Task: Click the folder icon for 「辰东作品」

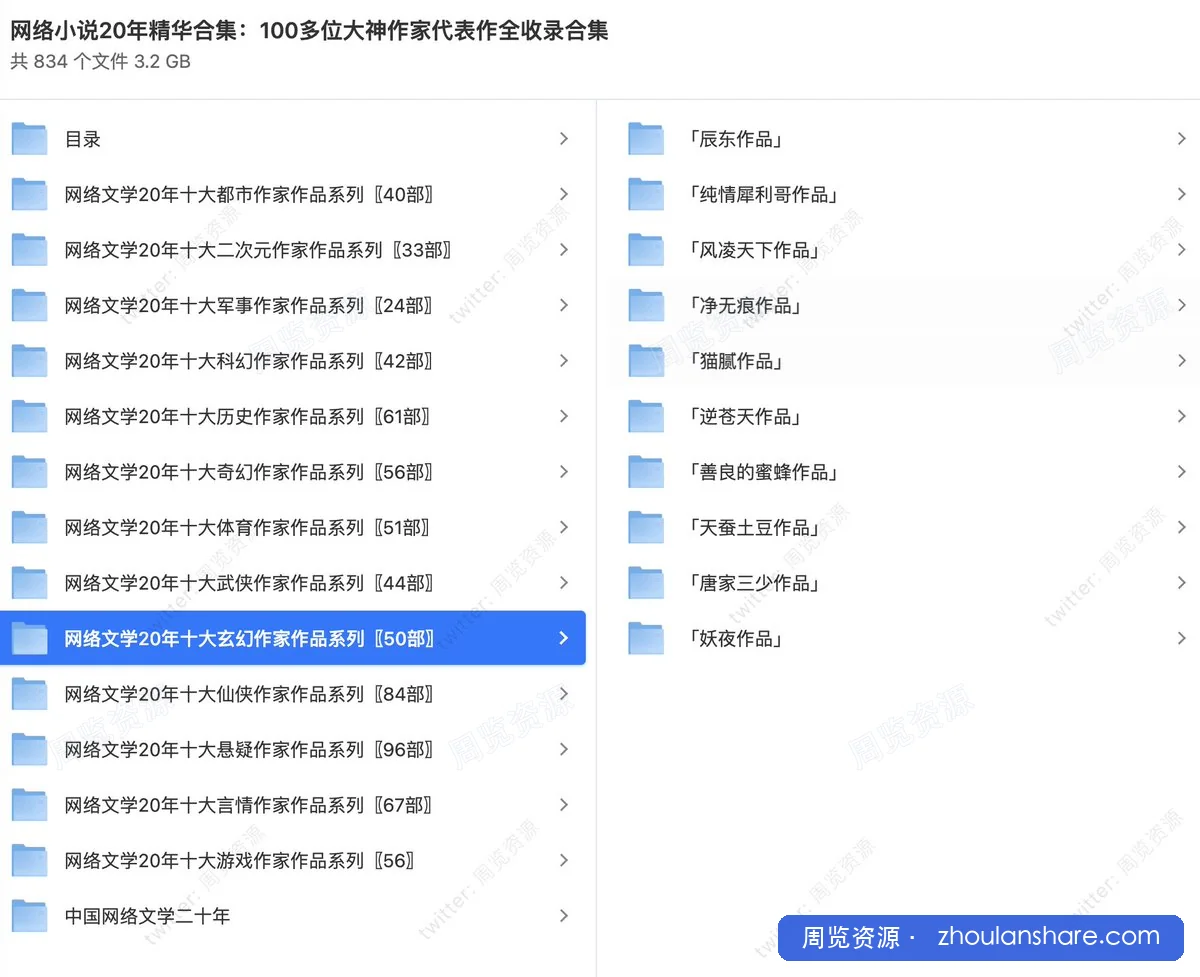Action: click(646, 139)
